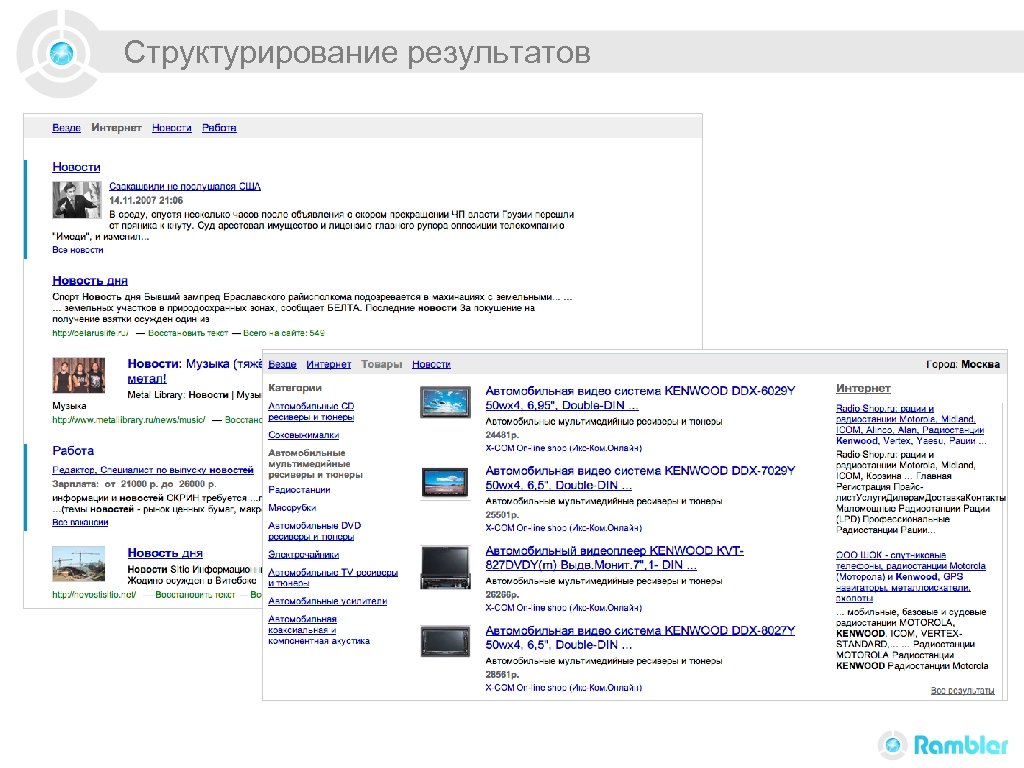Select the Интернет tab in the back search window

click(x=116, y=128)
